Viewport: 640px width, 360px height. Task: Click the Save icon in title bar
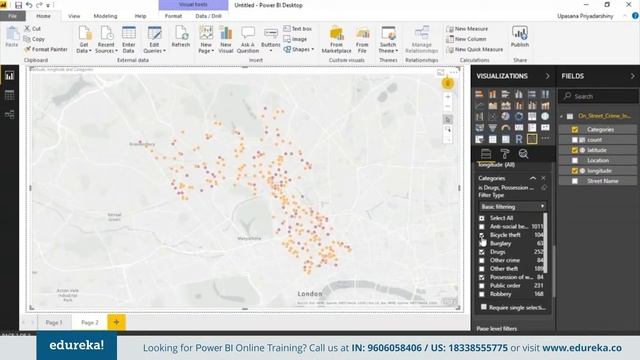click(x=18, y=5)
